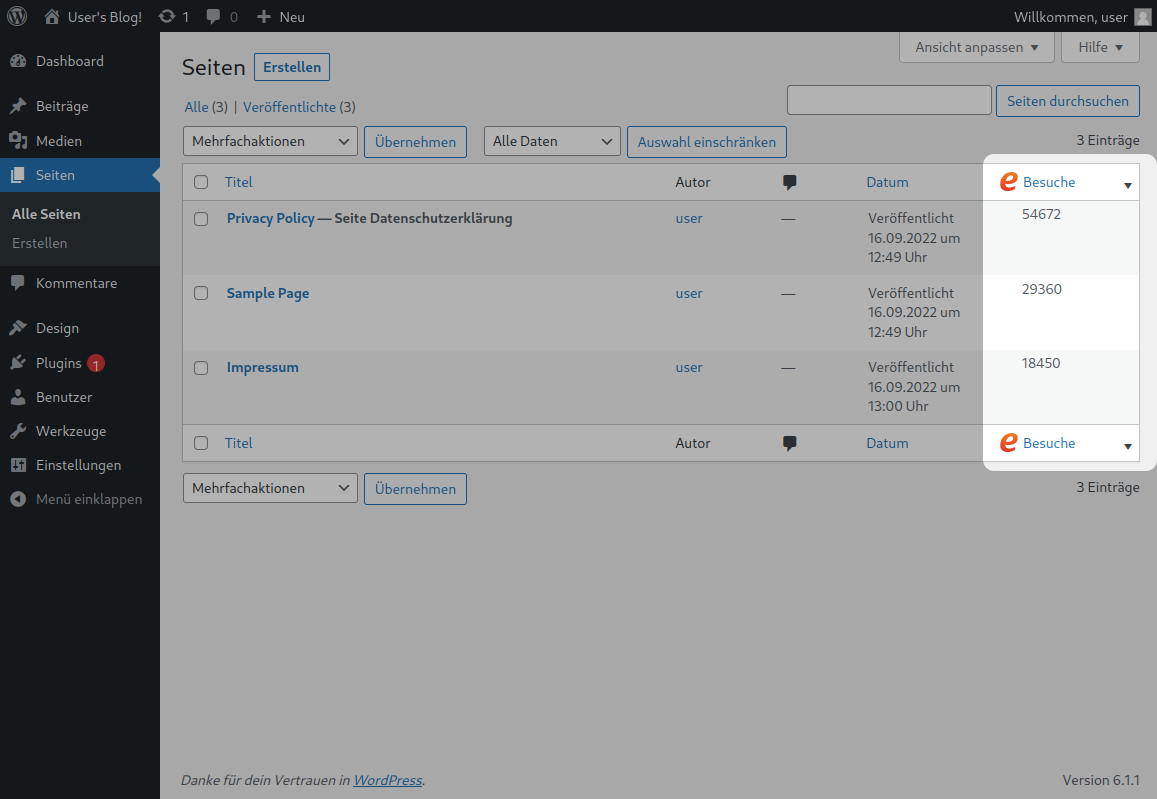Open the Impressum page link
1157x799 pixels.
pos(263,367)
